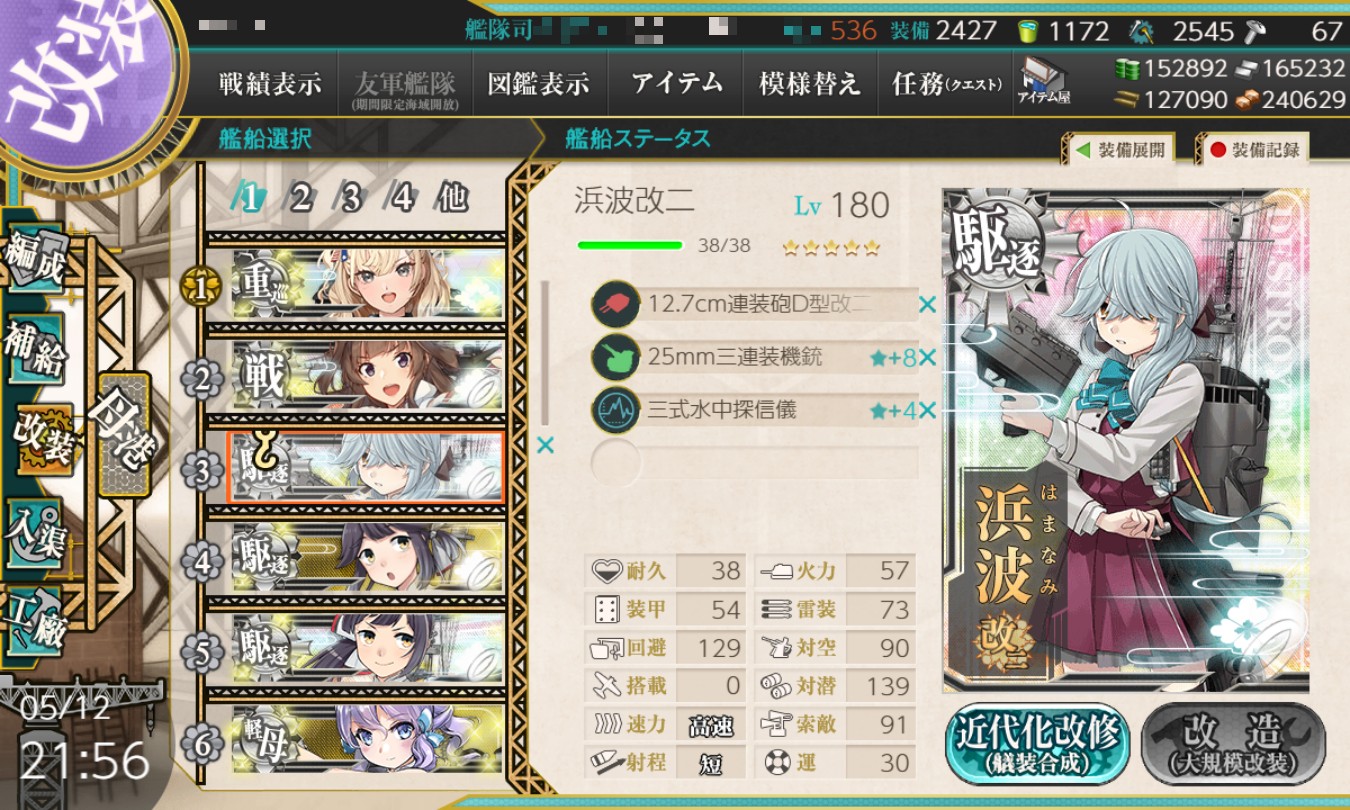Image resolution: width=1350 pixels, height=810 pixels.
Task: Click the 改造 remodel button
Action: point(1233,743)
